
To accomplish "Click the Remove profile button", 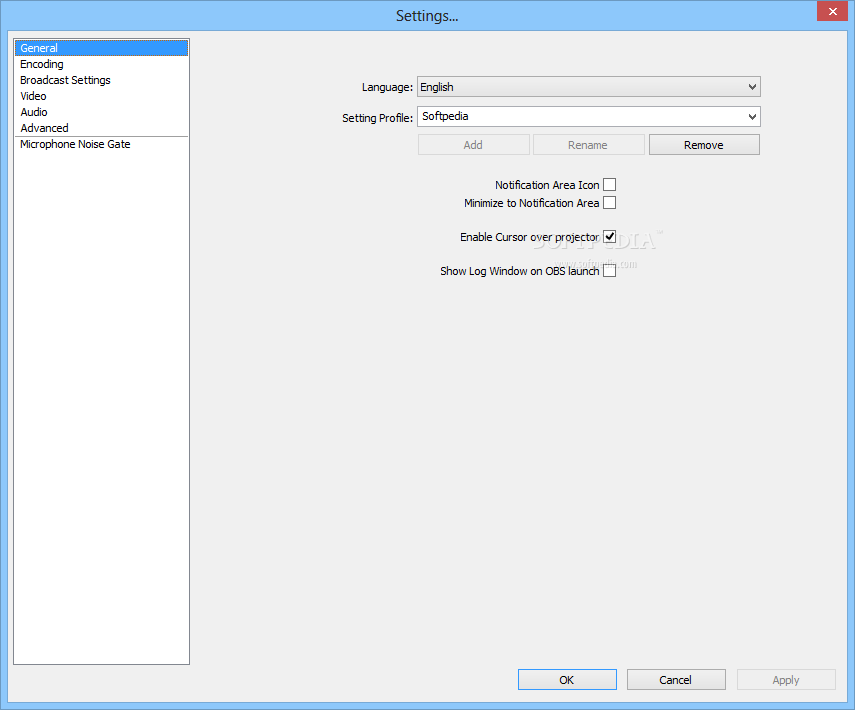I will (x=704, y=145).
